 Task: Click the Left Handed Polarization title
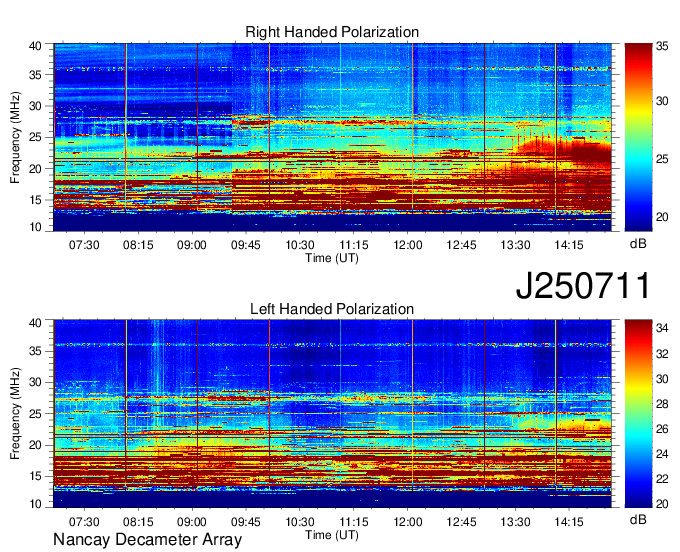pyautogui.click(x=332, y=309)
